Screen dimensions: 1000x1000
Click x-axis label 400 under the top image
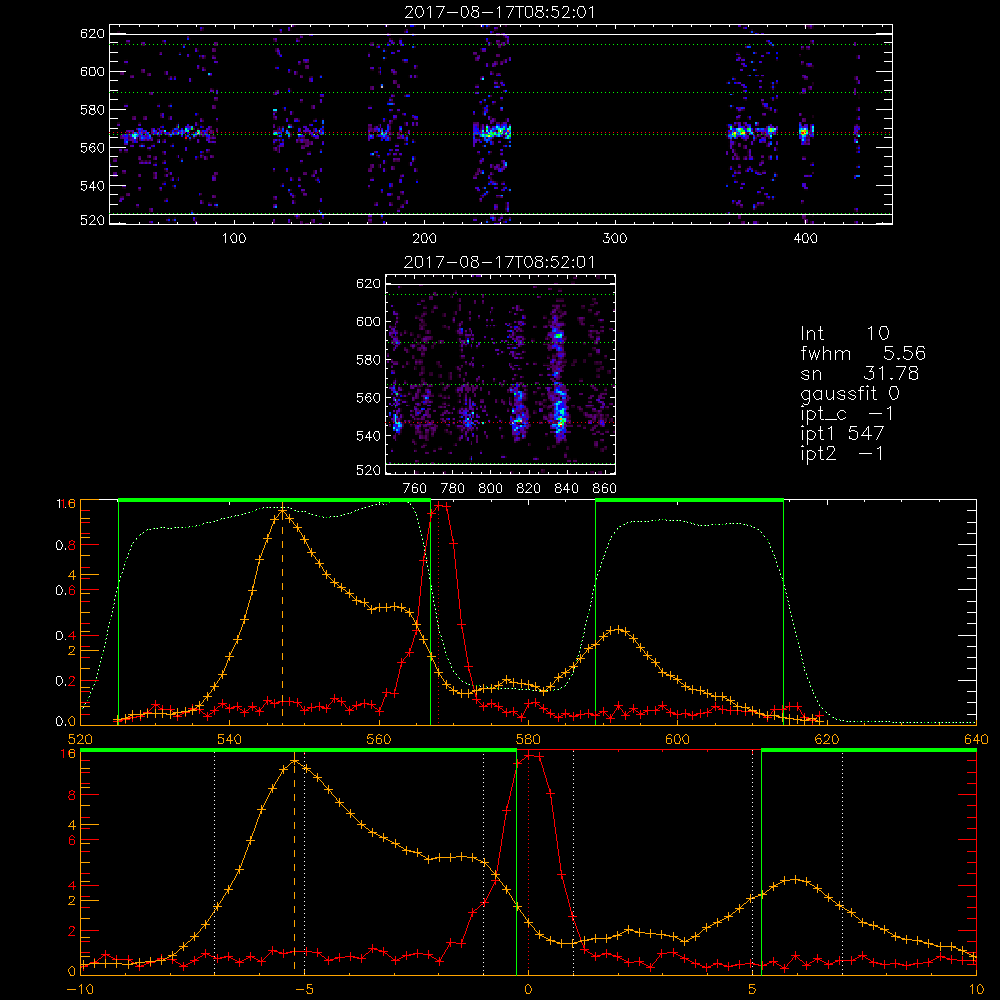[805, 239]
